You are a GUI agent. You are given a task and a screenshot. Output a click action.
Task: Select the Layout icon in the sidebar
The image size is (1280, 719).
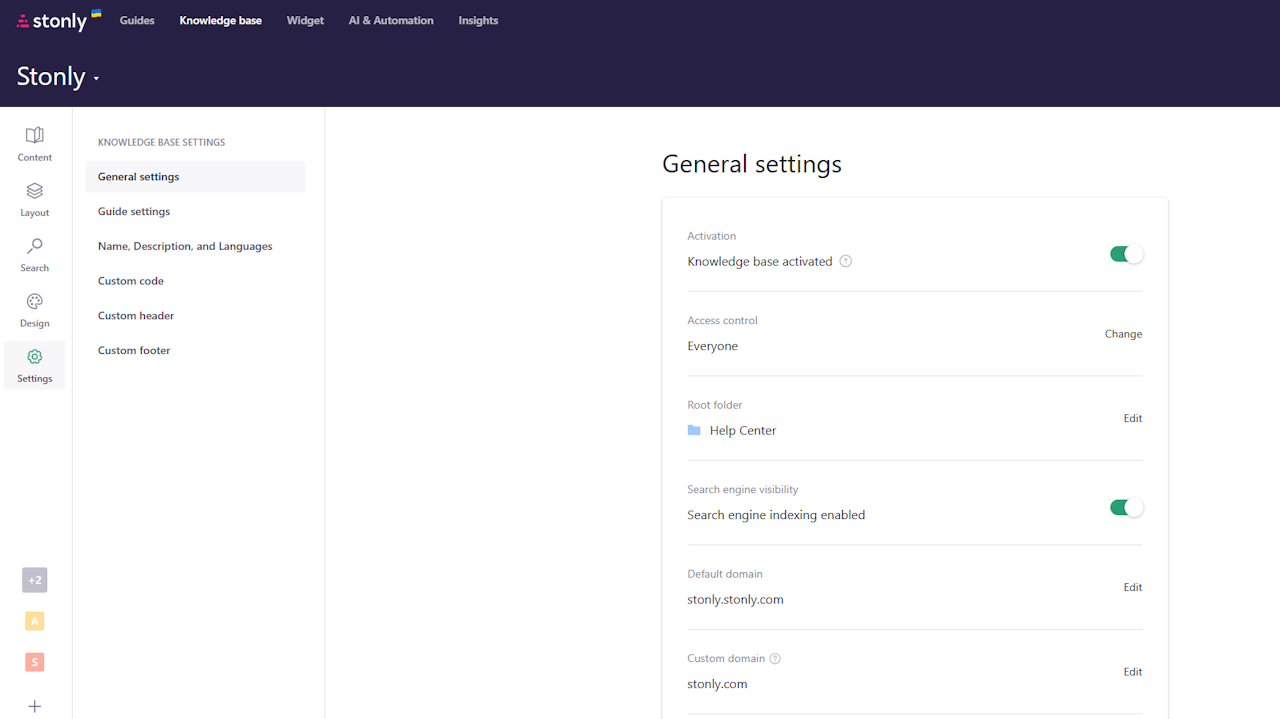(x=34, y=198)
